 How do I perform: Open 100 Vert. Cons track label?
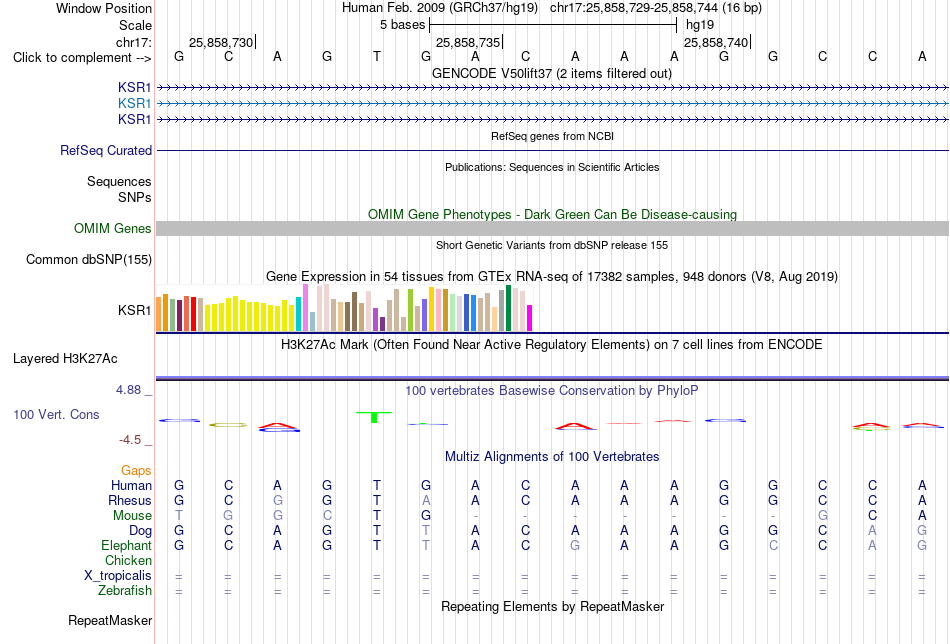pyautogui.click(x=56, y=414)
